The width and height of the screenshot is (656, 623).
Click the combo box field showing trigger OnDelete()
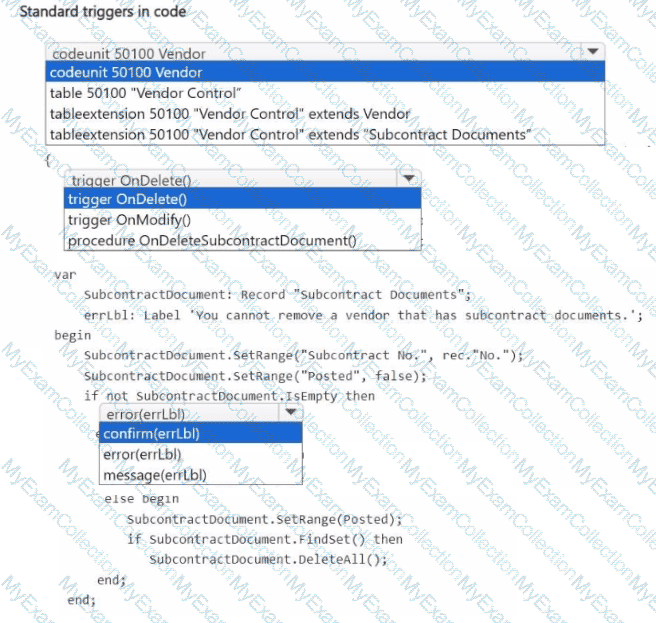tap(230, 180)
